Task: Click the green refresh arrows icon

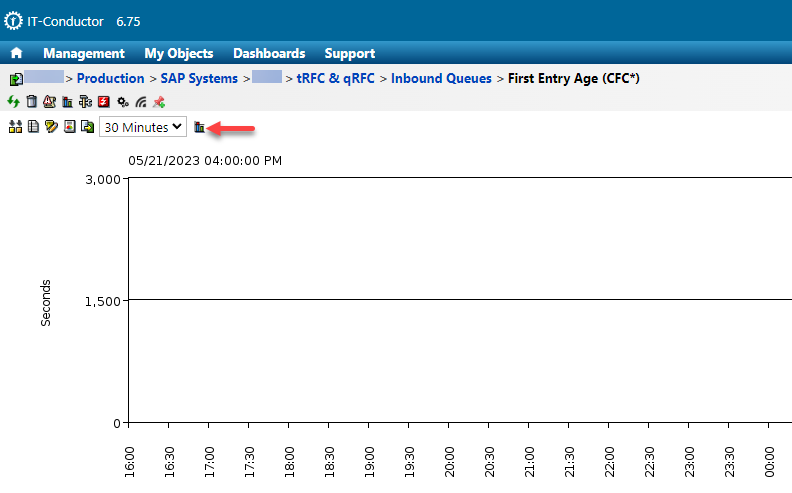Action: [x=14, y=101]
